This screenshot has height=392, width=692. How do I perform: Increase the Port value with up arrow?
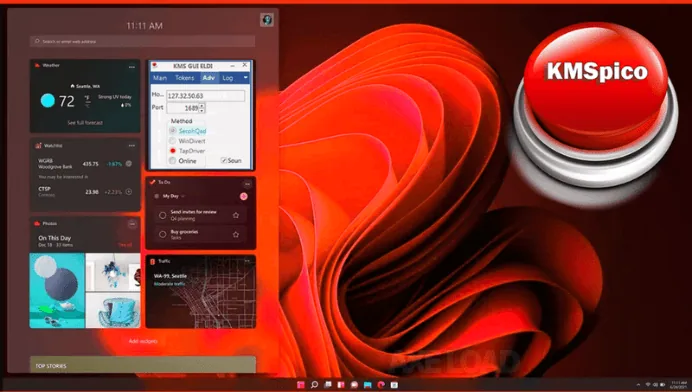point(202,106)
